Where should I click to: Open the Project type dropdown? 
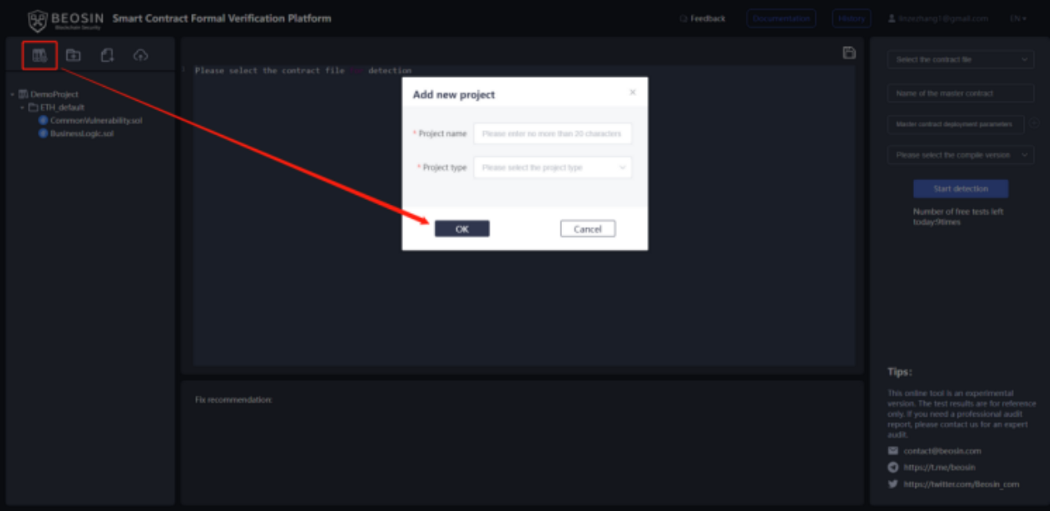click(552, 167)
